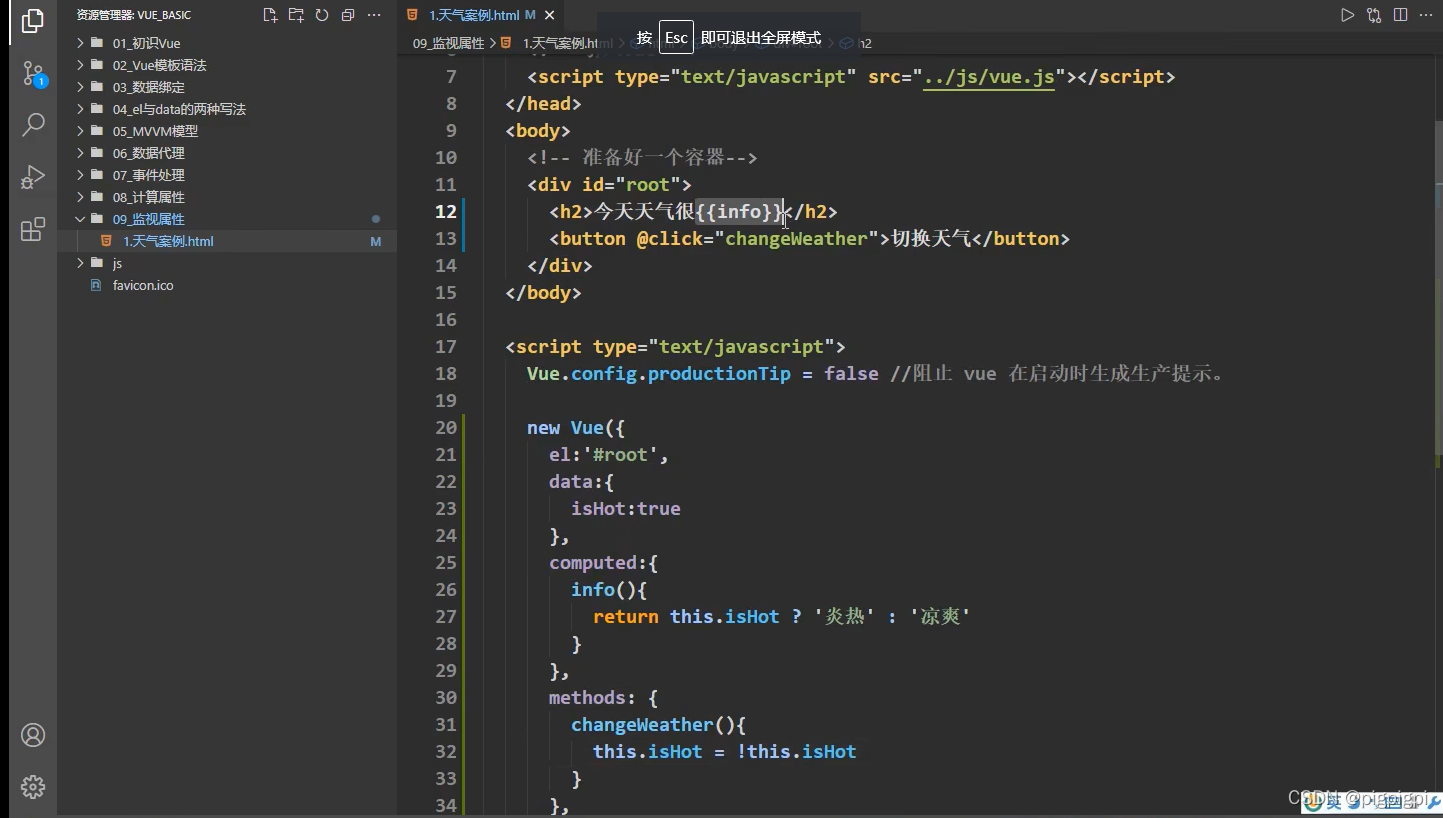Click the 切换天气 button text on line 13

pos(931,239)
